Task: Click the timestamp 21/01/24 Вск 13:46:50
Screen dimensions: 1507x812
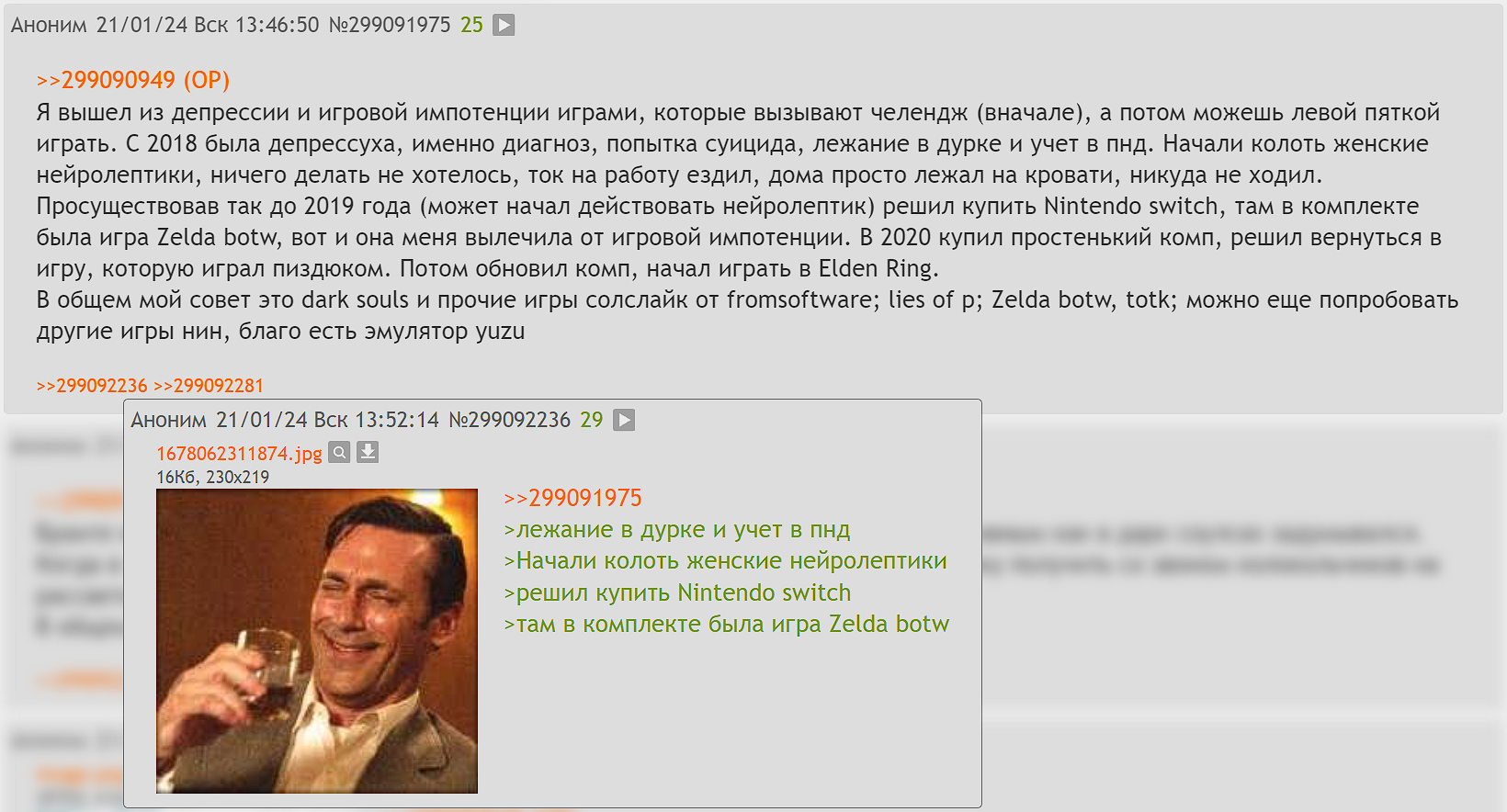Action: (208, 25)
